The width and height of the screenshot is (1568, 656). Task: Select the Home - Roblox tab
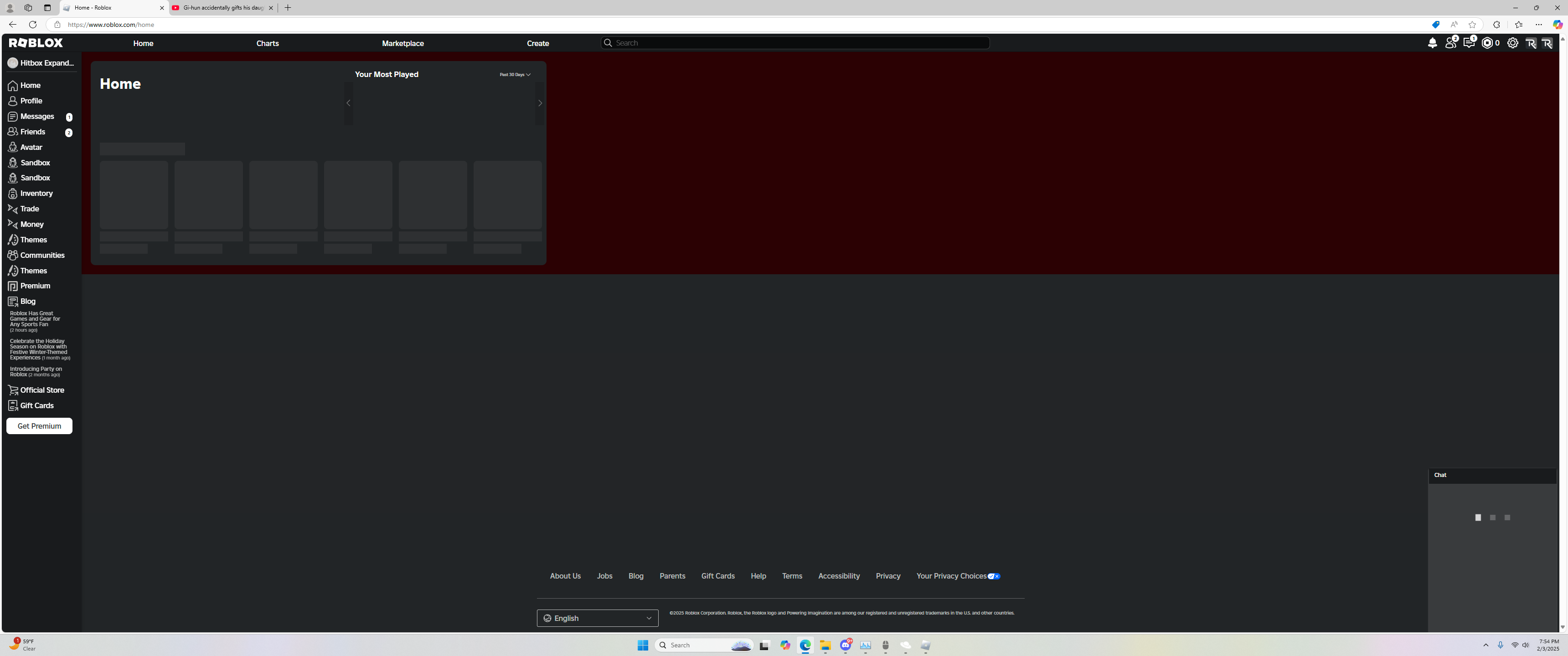[114, 8]
